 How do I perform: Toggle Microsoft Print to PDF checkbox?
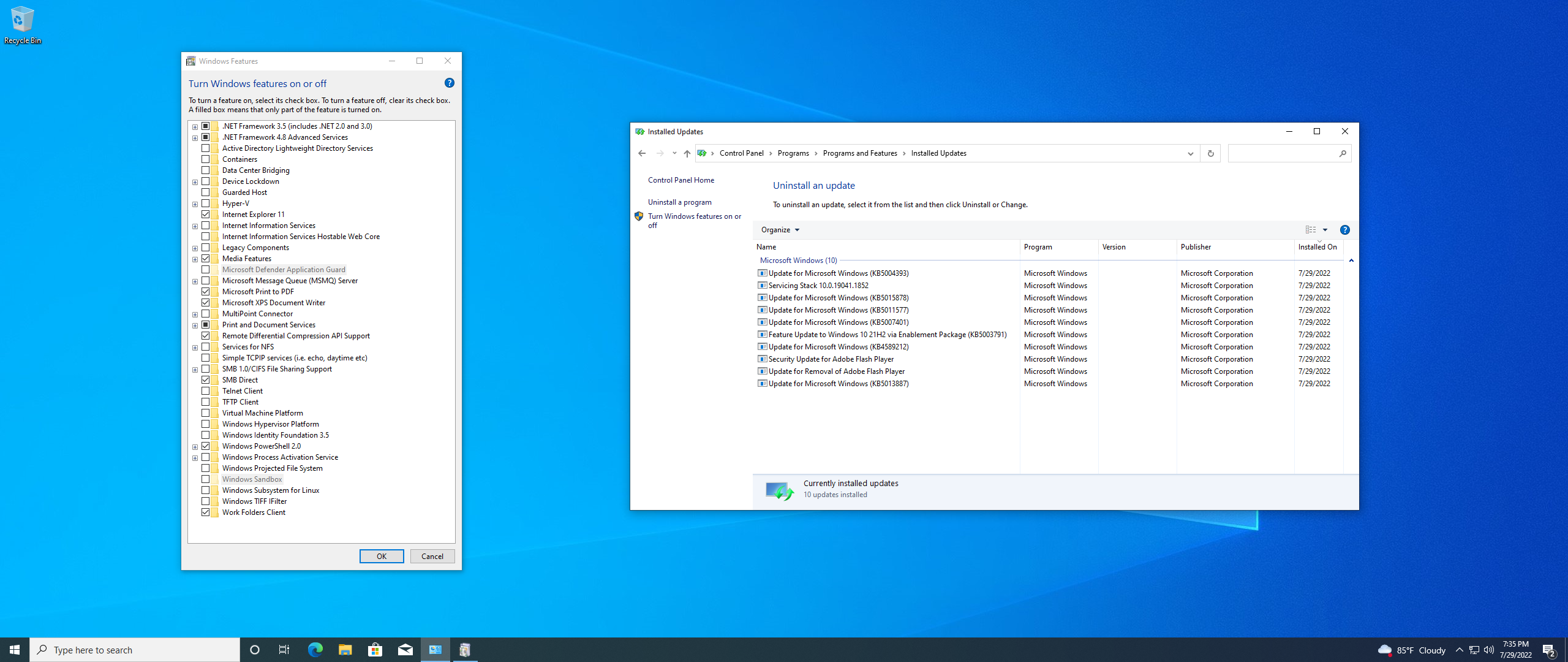click(206, 292)
